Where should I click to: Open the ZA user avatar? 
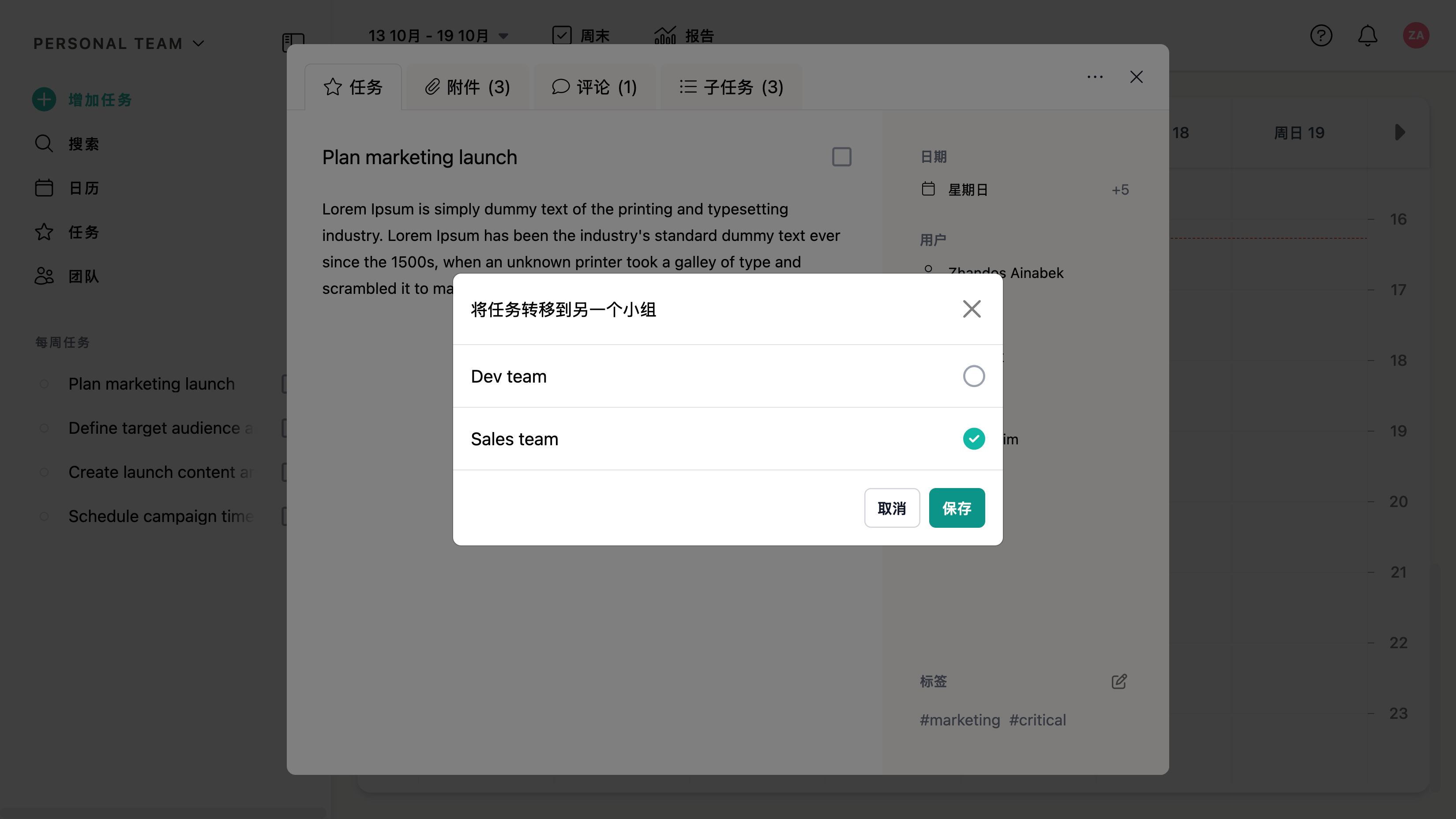pos(1415,36)
